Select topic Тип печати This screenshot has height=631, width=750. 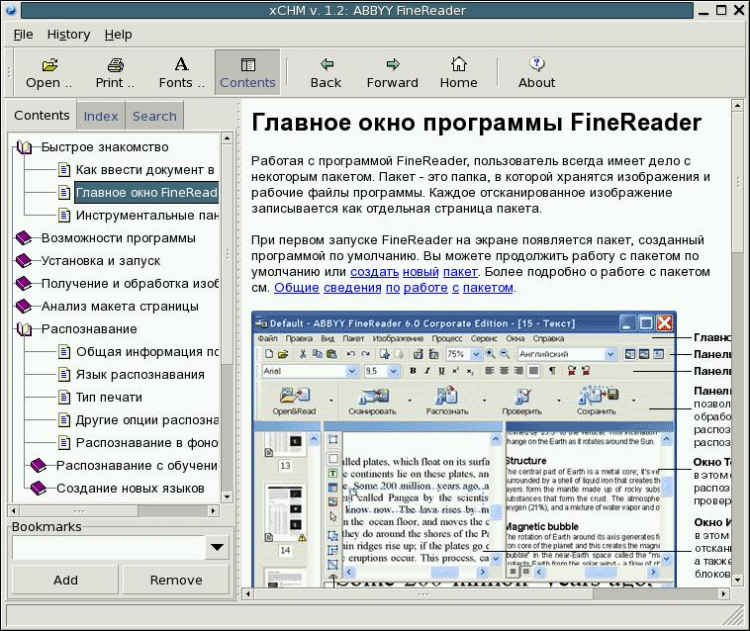[x=109, y=397]
